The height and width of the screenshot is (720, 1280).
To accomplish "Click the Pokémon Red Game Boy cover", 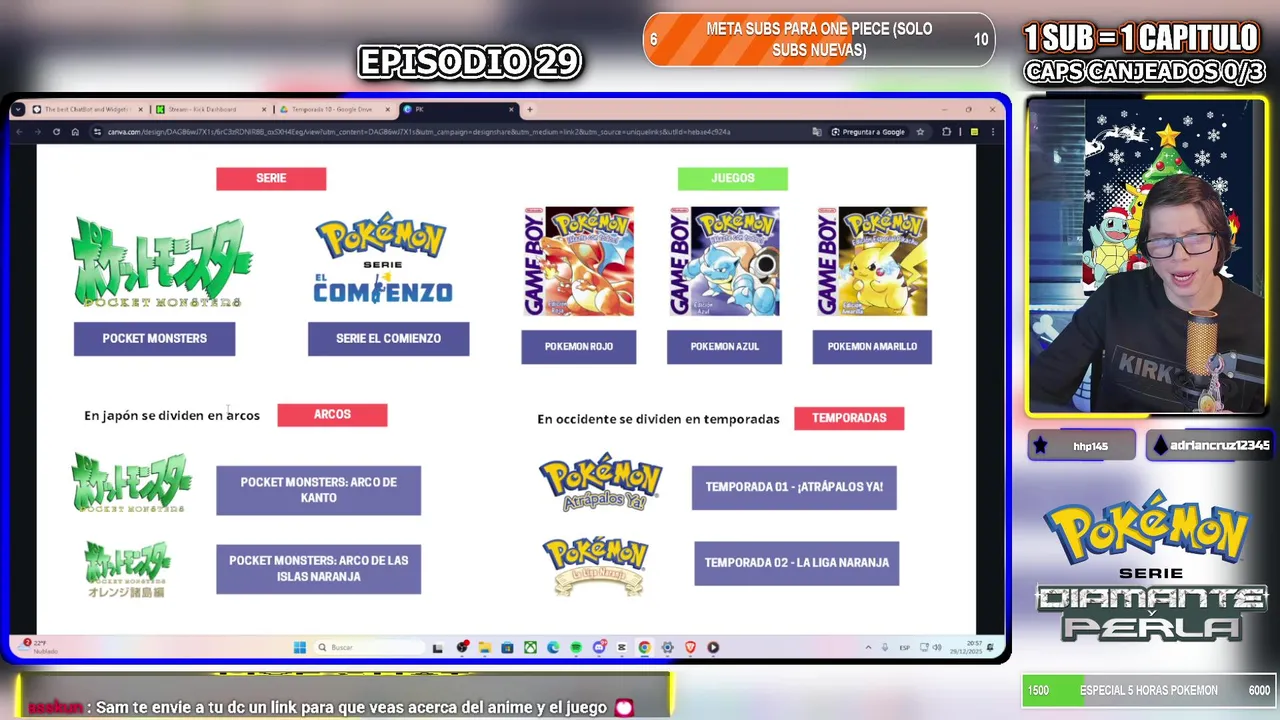I will 578,261.
